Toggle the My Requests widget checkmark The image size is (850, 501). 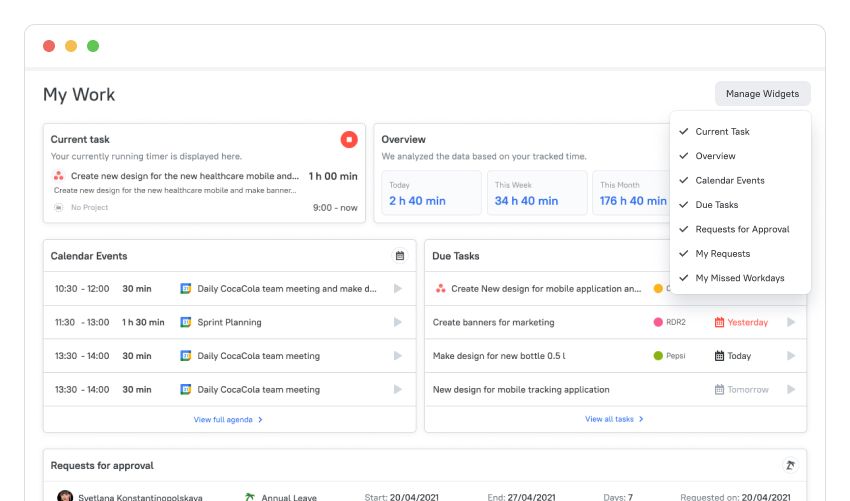point(684,253)
